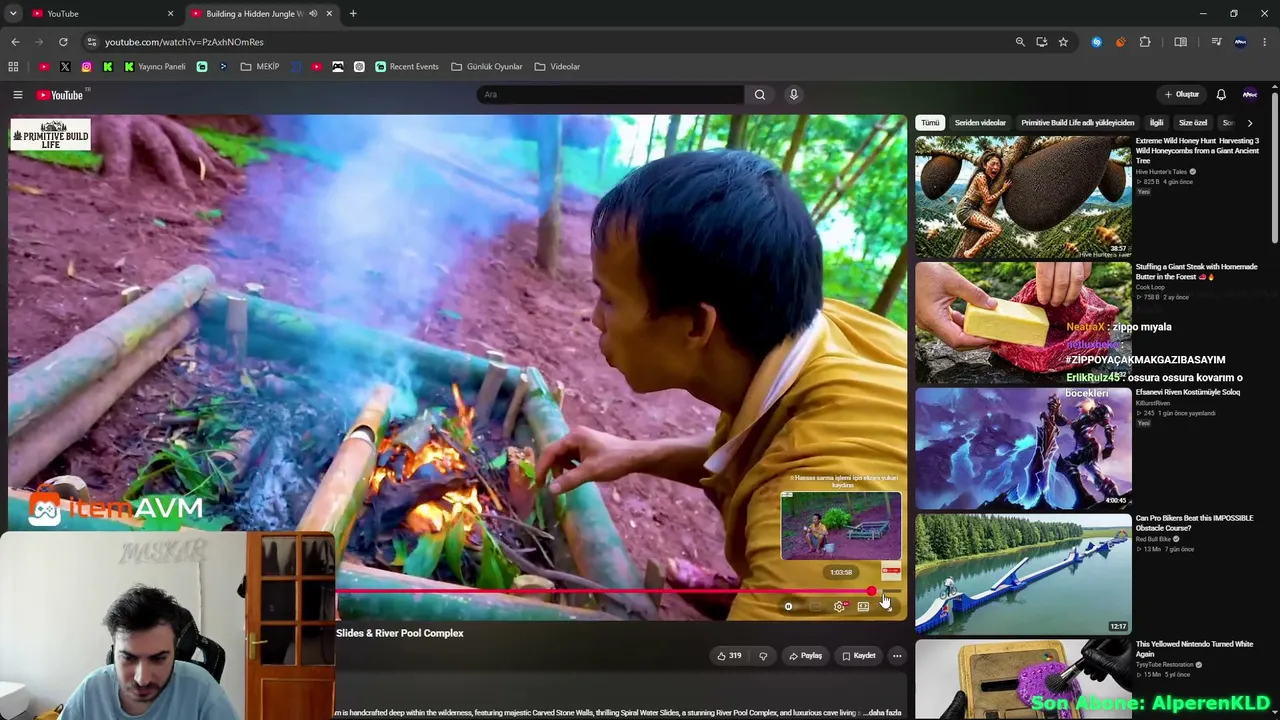
Task: Open the MEKİP bookmark folder
Action: [260, 67]
